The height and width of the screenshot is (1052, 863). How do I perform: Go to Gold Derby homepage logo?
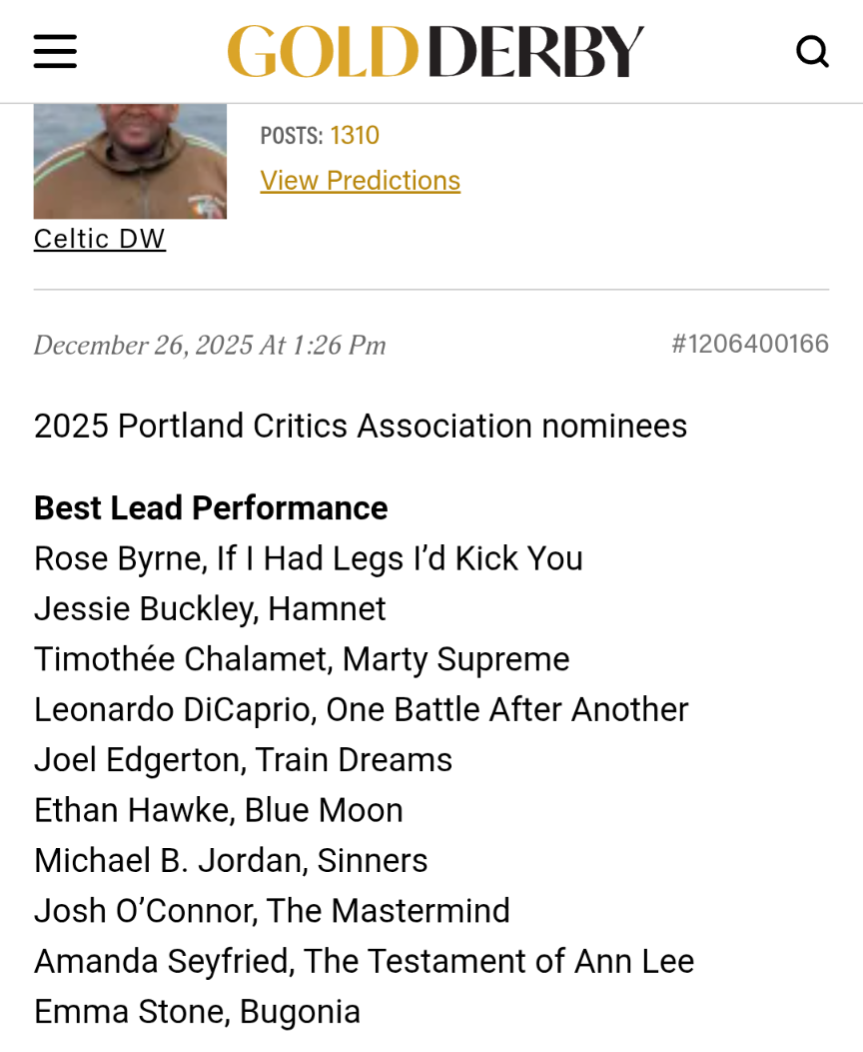coord(436,51)
